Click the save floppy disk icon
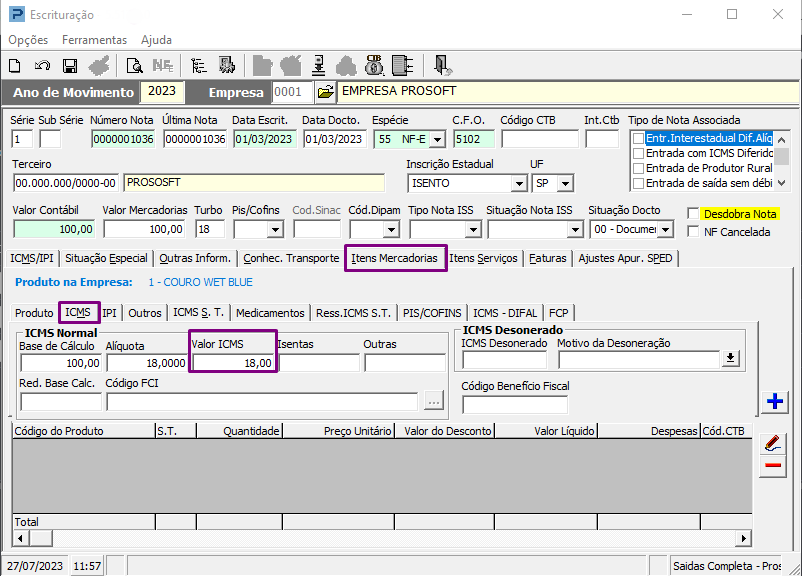Image resolution: width=802 pixels, height=576 pixels. (x=70, y=66)
